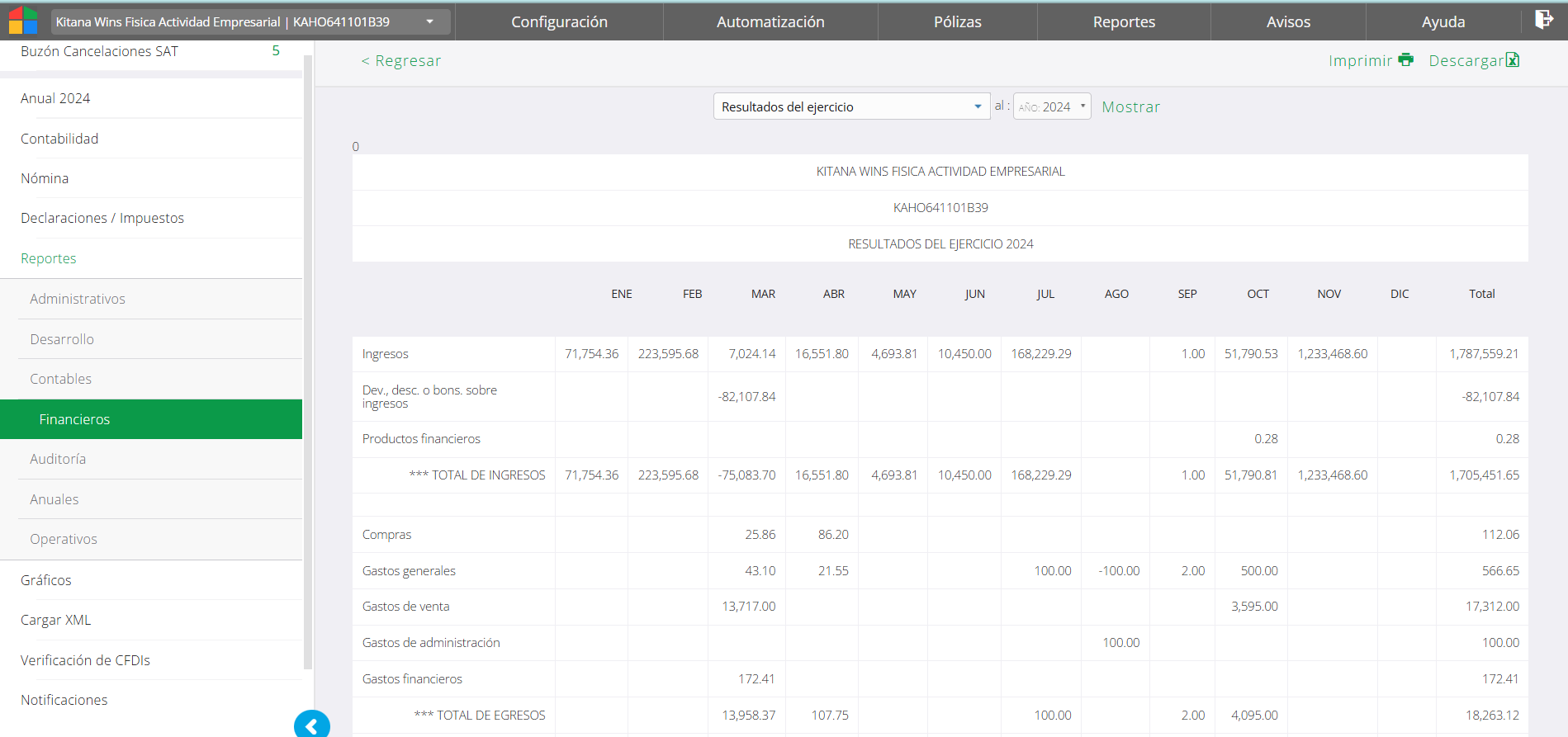
Task: Open the Configuración menu
Action: (x=559, y=22)
